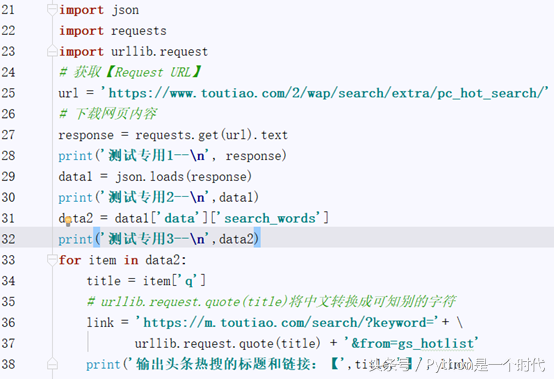Click 'urllib.request.quote(title)' on line 37
Image resolution: width=554 pixels, height=379 pixels.
(x=228, y=344)
